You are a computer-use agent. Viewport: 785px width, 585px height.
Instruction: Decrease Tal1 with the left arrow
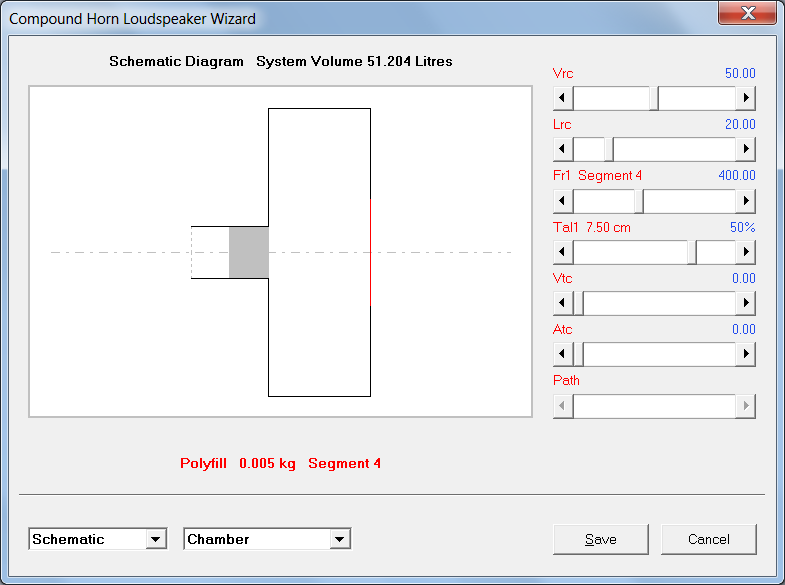(563, 252)
